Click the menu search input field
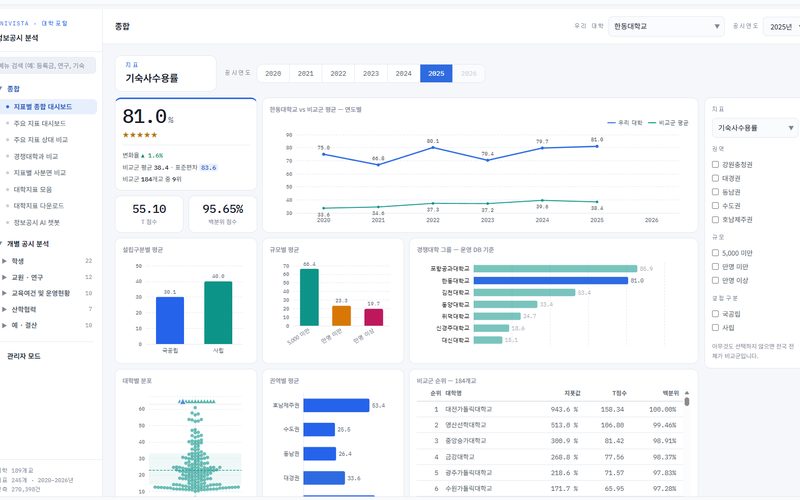800x500 pixels. click(47, 65)
